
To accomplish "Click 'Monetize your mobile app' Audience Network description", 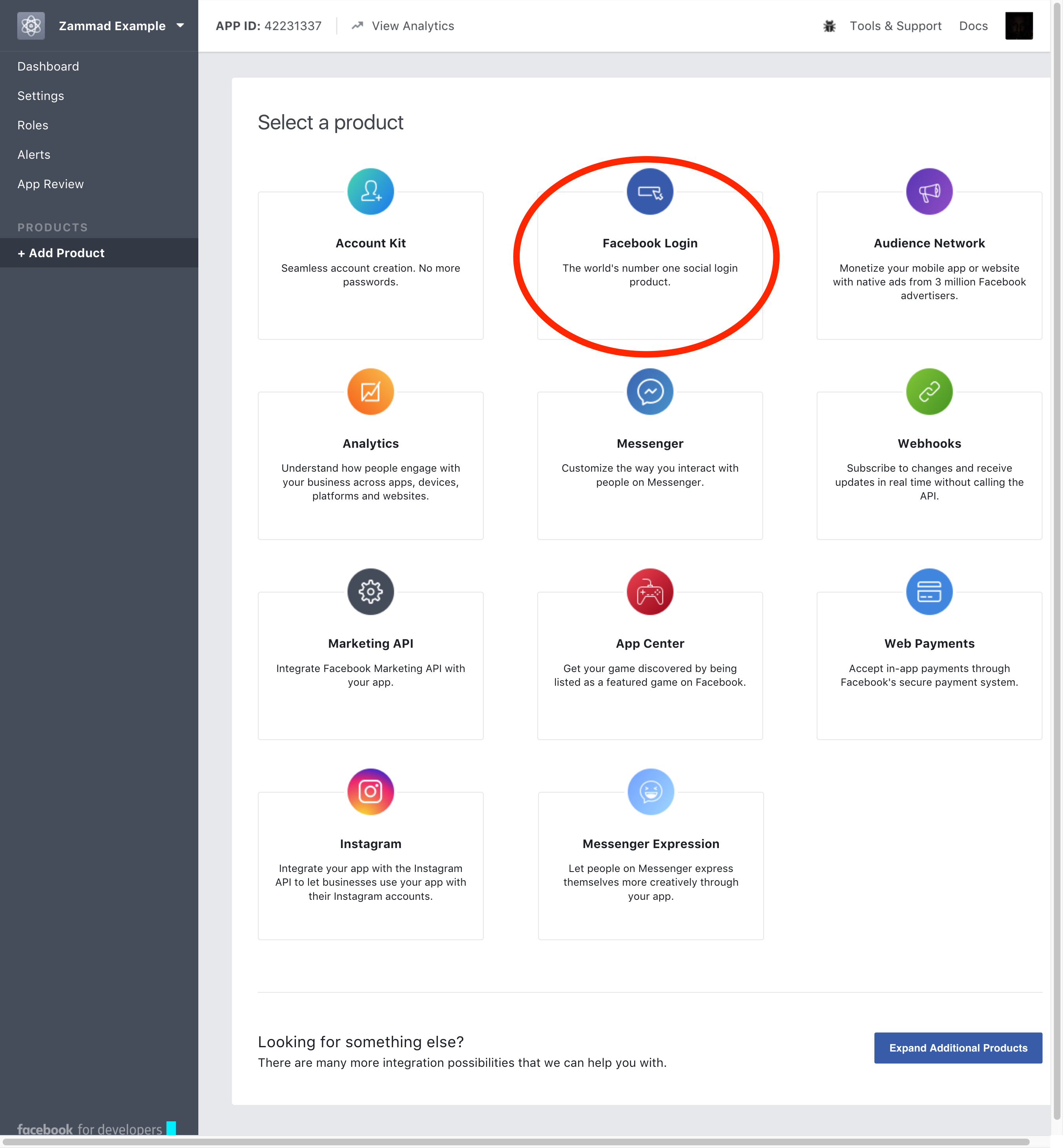I will point(929,282).
